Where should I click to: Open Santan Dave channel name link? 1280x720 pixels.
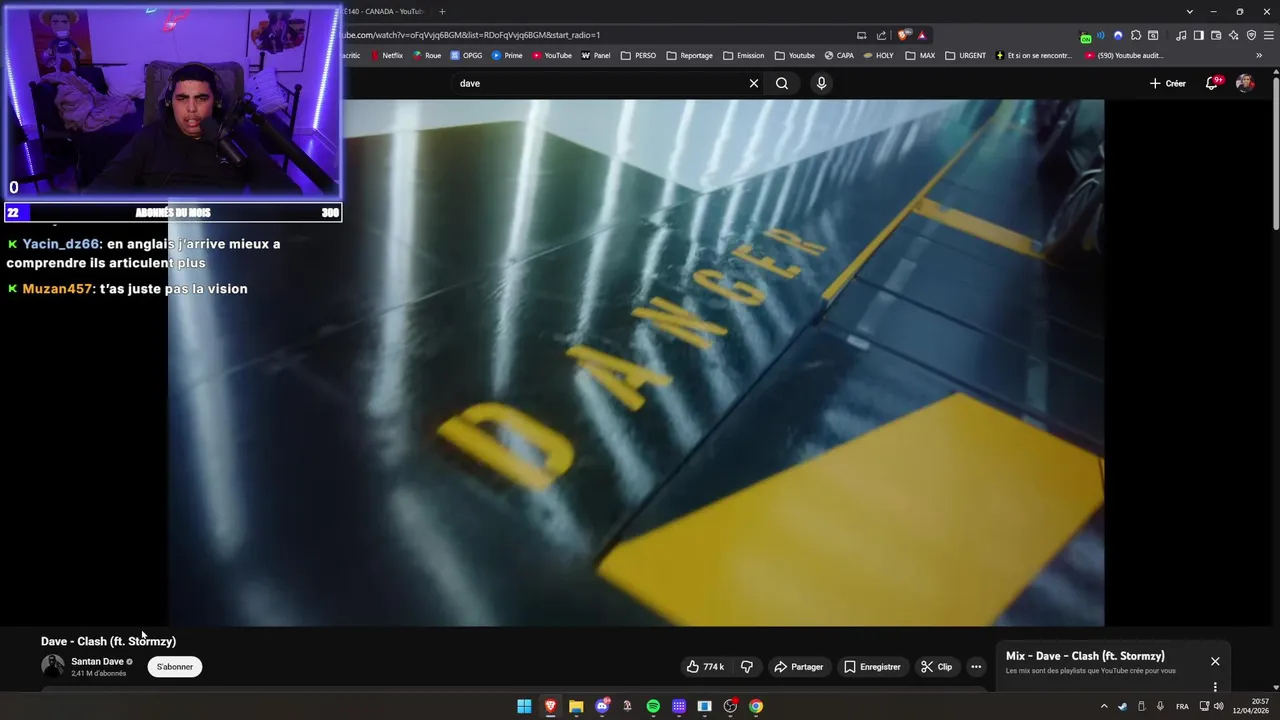point(97,661)
